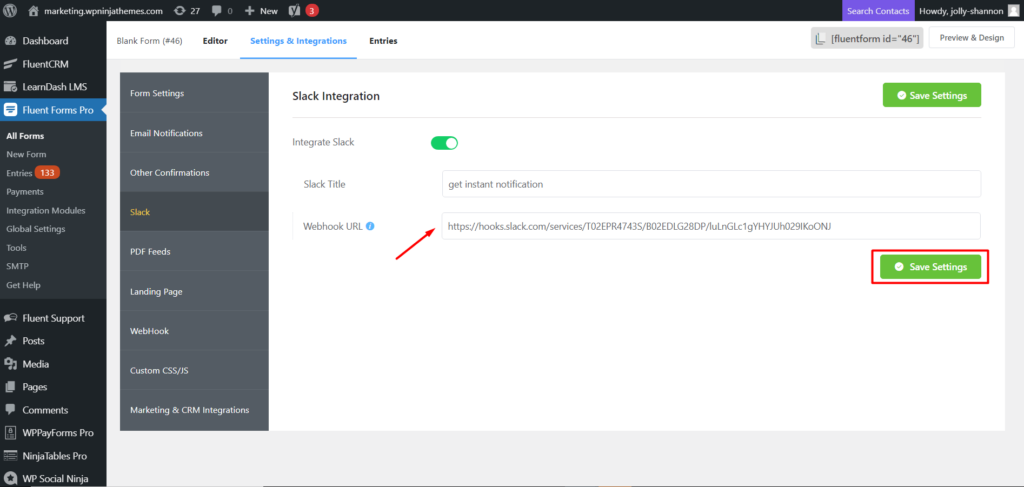Toggle the Integrate Slack switch
The height and width of the screenshot is (487, 1024).
pyautogui.click(x=444, y=142)
